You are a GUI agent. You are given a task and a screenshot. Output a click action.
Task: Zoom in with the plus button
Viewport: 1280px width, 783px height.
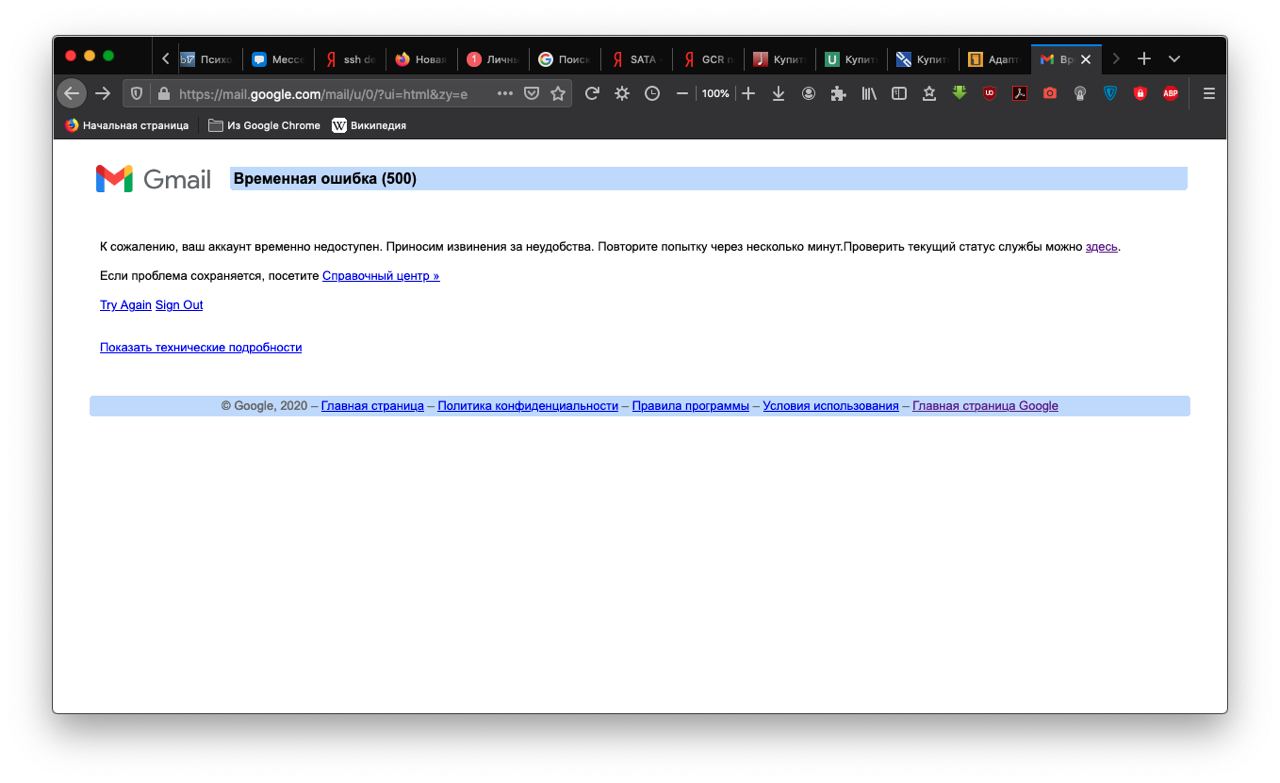[748, 93]
